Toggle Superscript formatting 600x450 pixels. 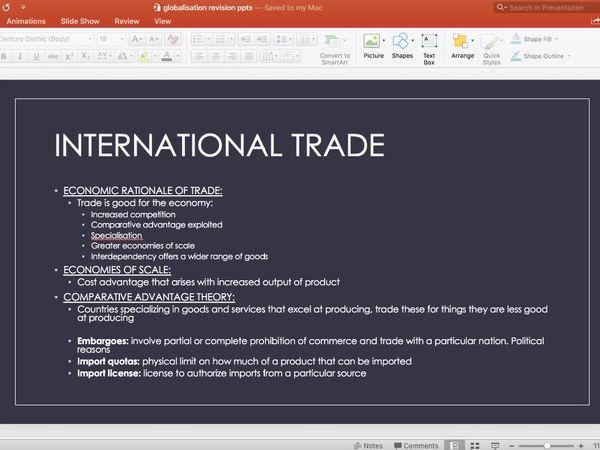69,57
